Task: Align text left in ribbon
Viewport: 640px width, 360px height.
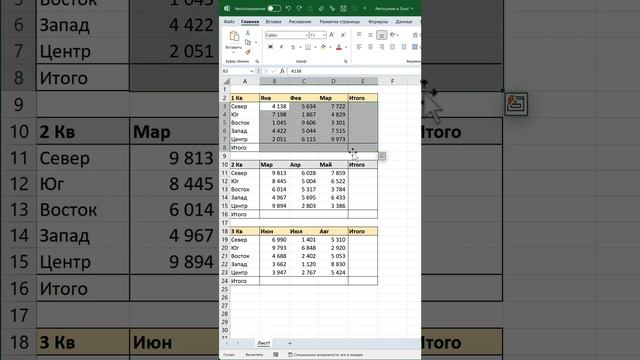Action: tap(359, 47)
